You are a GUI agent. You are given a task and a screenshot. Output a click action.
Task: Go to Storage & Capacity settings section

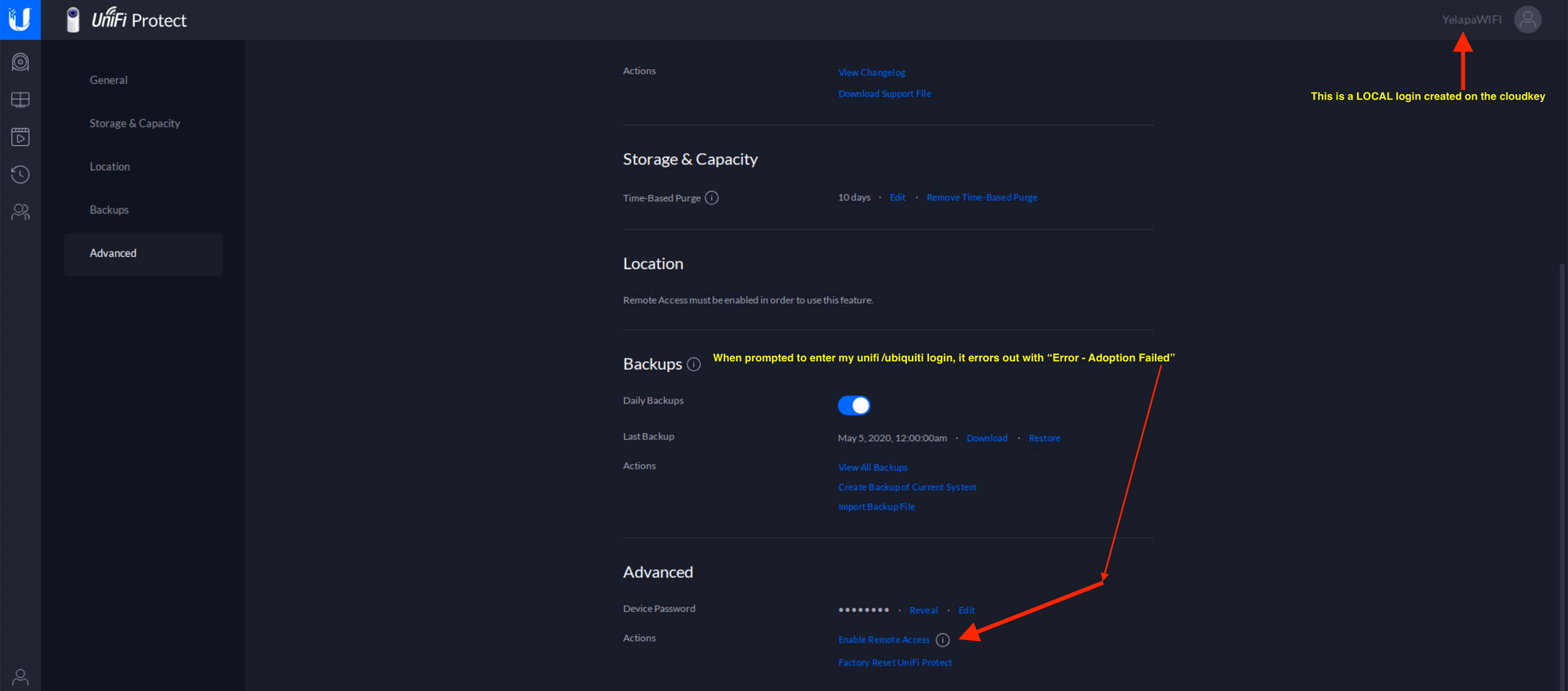tap(135, 123)
